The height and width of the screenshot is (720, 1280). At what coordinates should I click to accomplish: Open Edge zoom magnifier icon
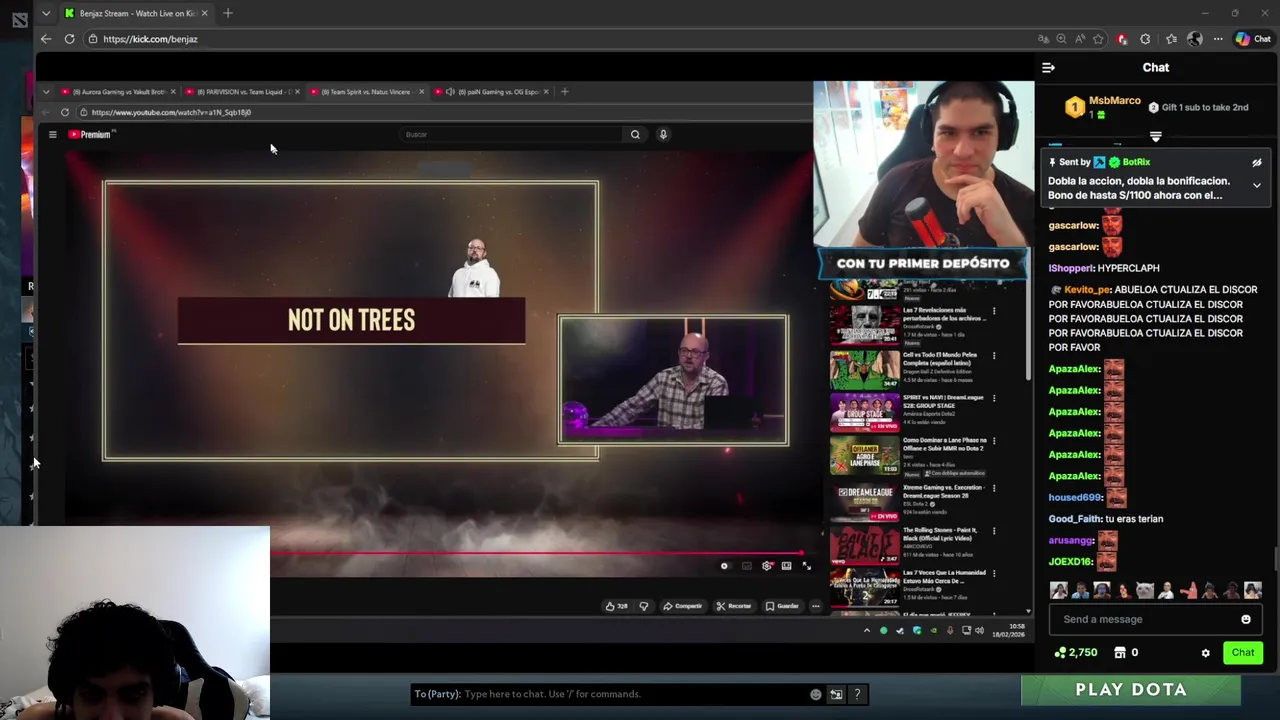1061,39
